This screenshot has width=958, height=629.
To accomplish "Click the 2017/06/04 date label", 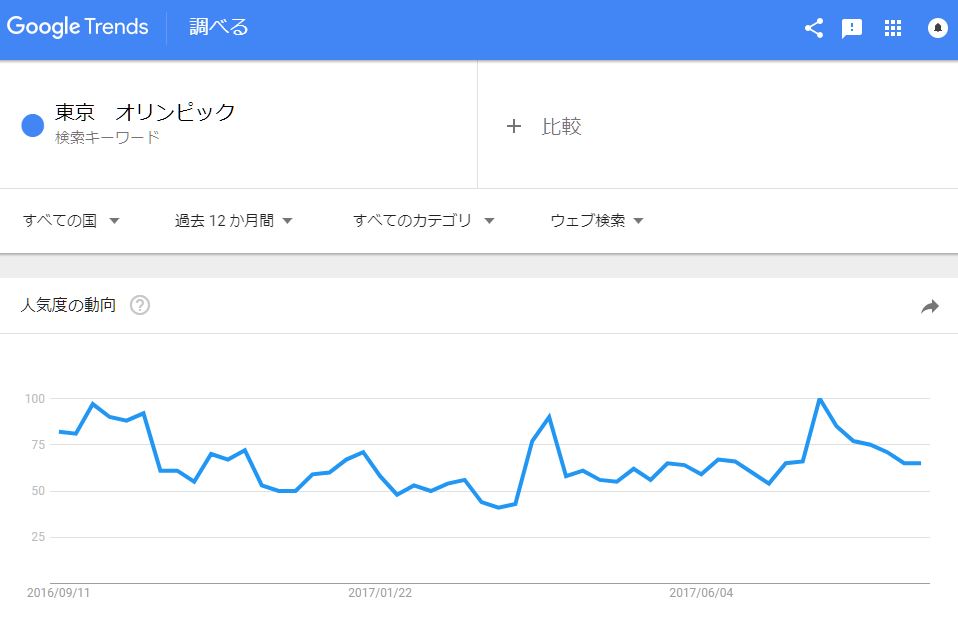I will coord(701,593).
